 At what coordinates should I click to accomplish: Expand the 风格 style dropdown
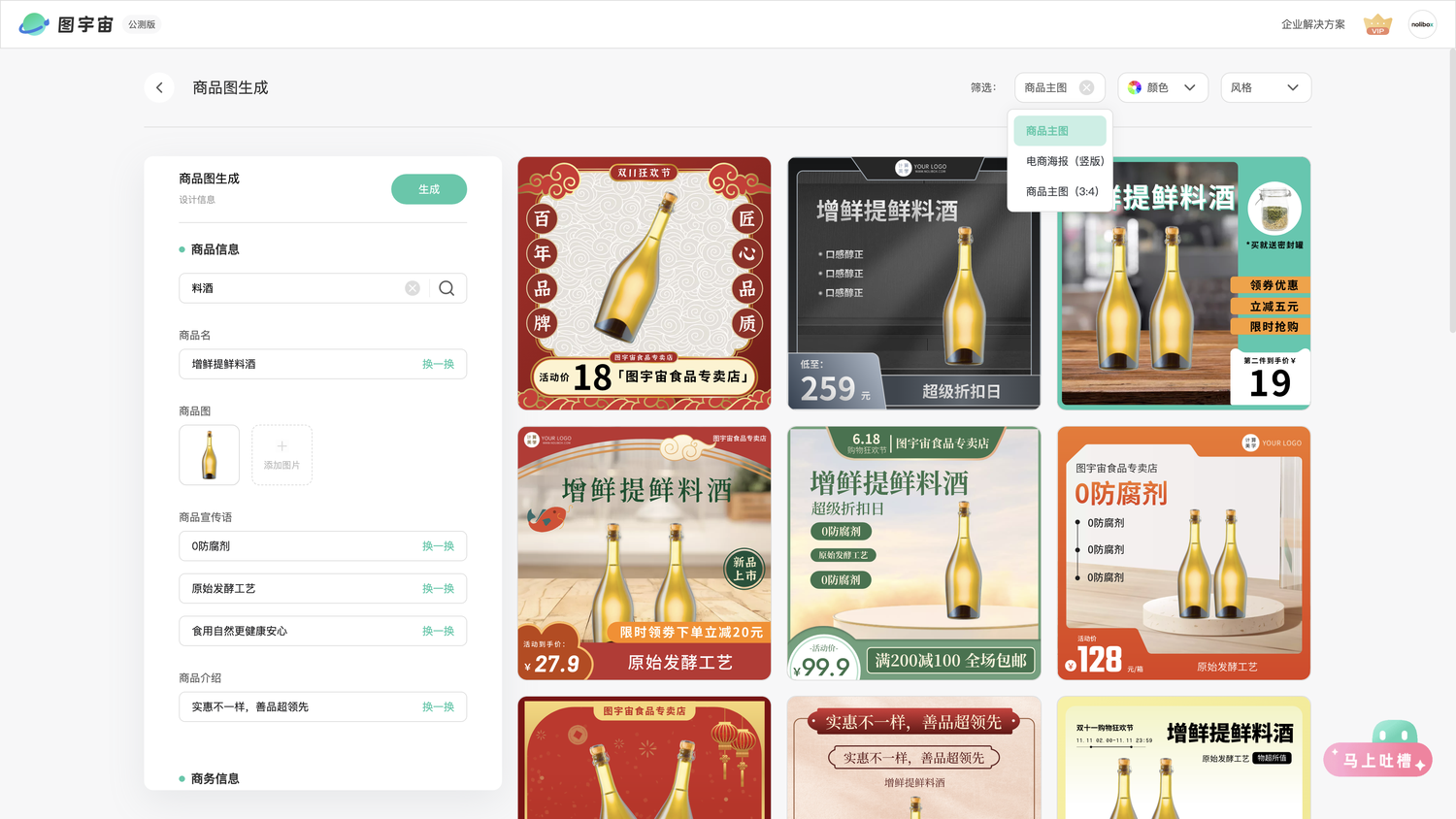pos(1266,87)
